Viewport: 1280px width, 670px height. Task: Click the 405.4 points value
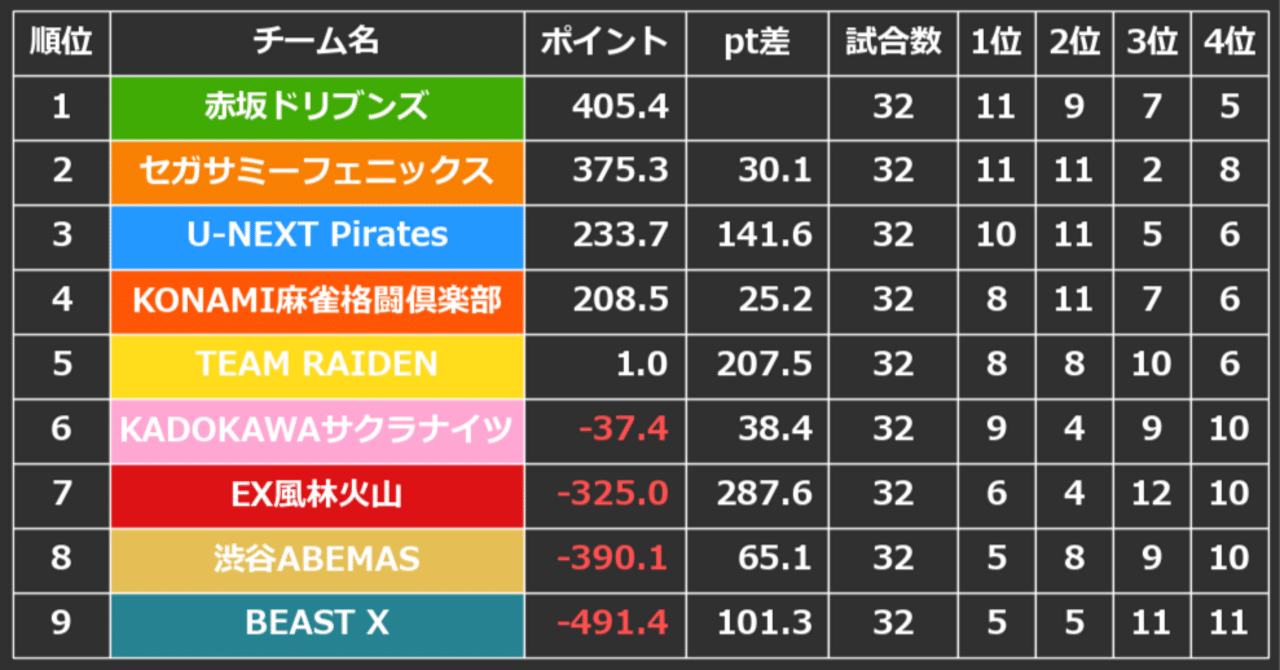[x=620, y=107]
